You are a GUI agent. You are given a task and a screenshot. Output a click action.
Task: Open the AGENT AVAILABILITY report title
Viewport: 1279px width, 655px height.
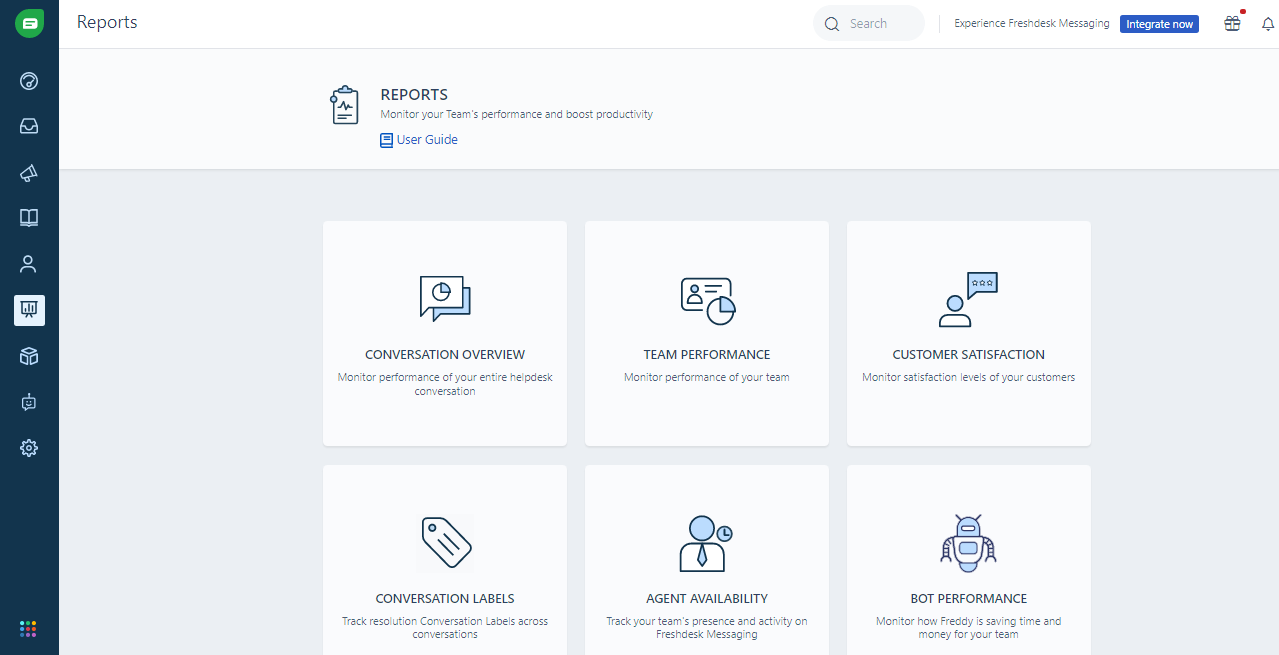coord(707,599)
